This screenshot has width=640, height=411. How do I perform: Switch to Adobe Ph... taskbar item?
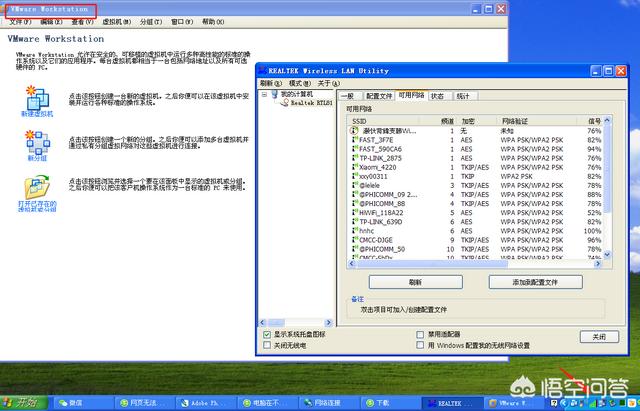(x=205, y=403)
